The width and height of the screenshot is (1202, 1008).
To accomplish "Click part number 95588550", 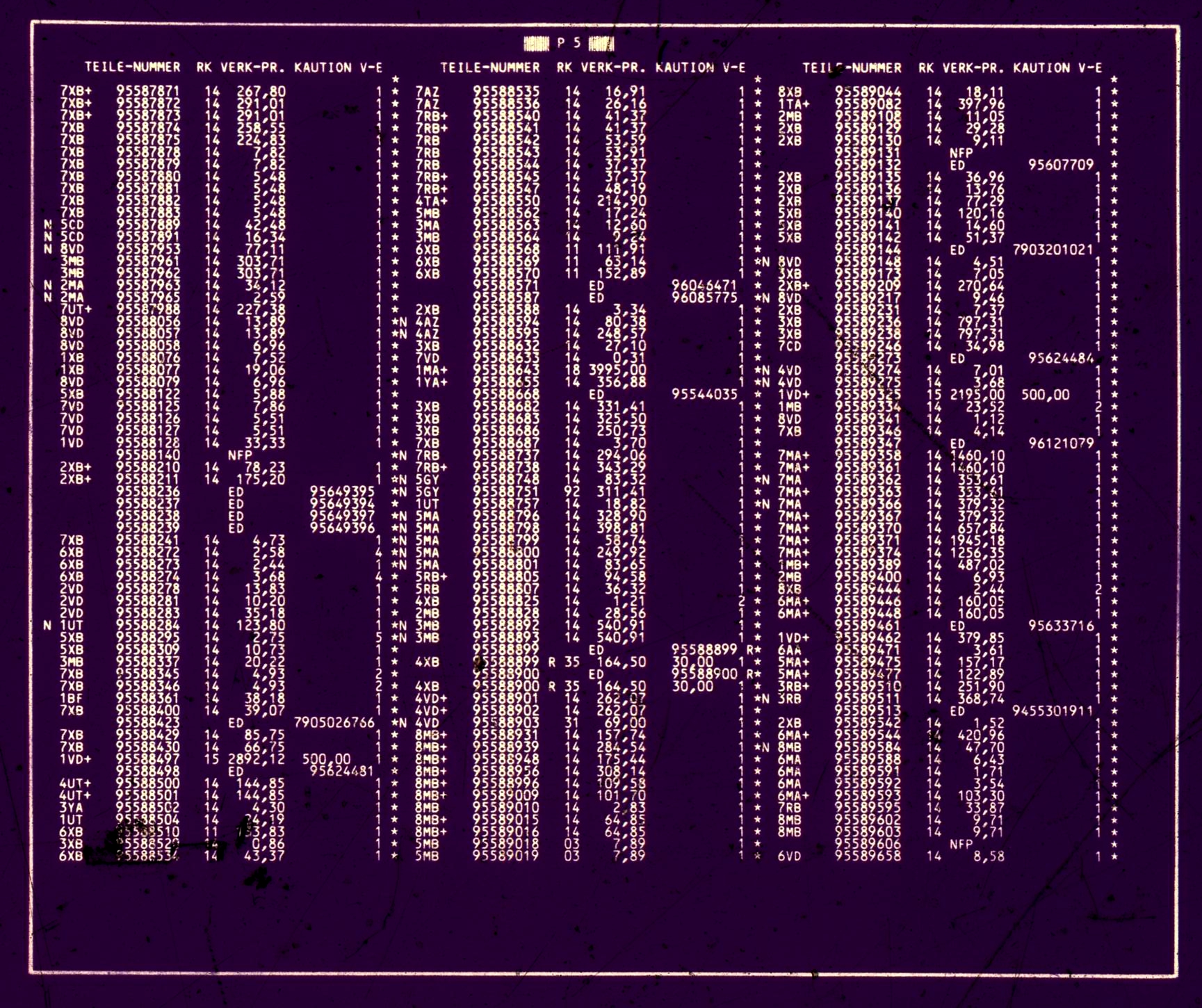I will click(x=507, y=201).
